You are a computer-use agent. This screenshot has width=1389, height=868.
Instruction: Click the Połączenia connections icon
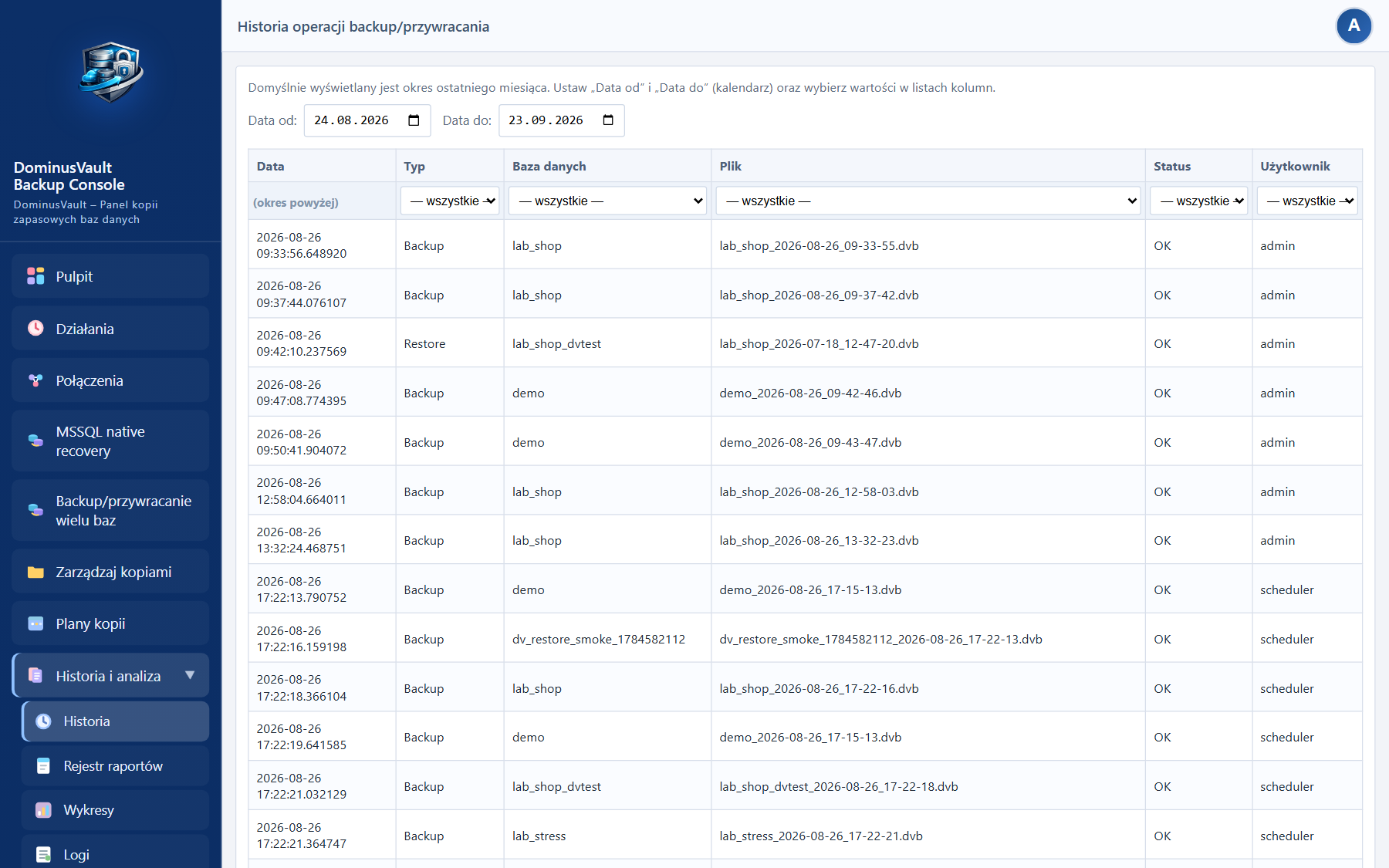point(35,380)
